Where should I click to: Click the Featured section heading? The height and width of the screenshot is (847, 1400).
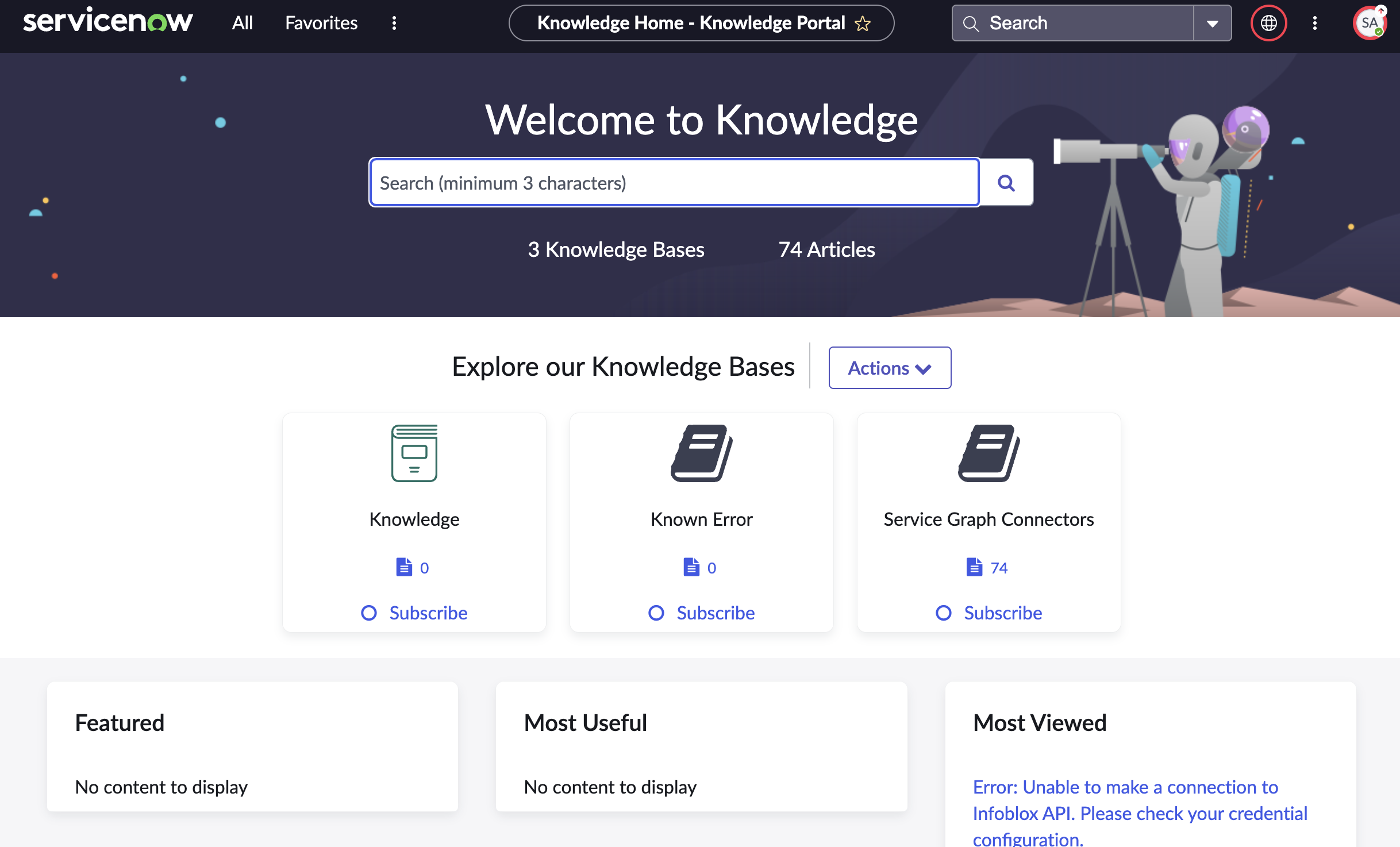[x=120, y=723]
